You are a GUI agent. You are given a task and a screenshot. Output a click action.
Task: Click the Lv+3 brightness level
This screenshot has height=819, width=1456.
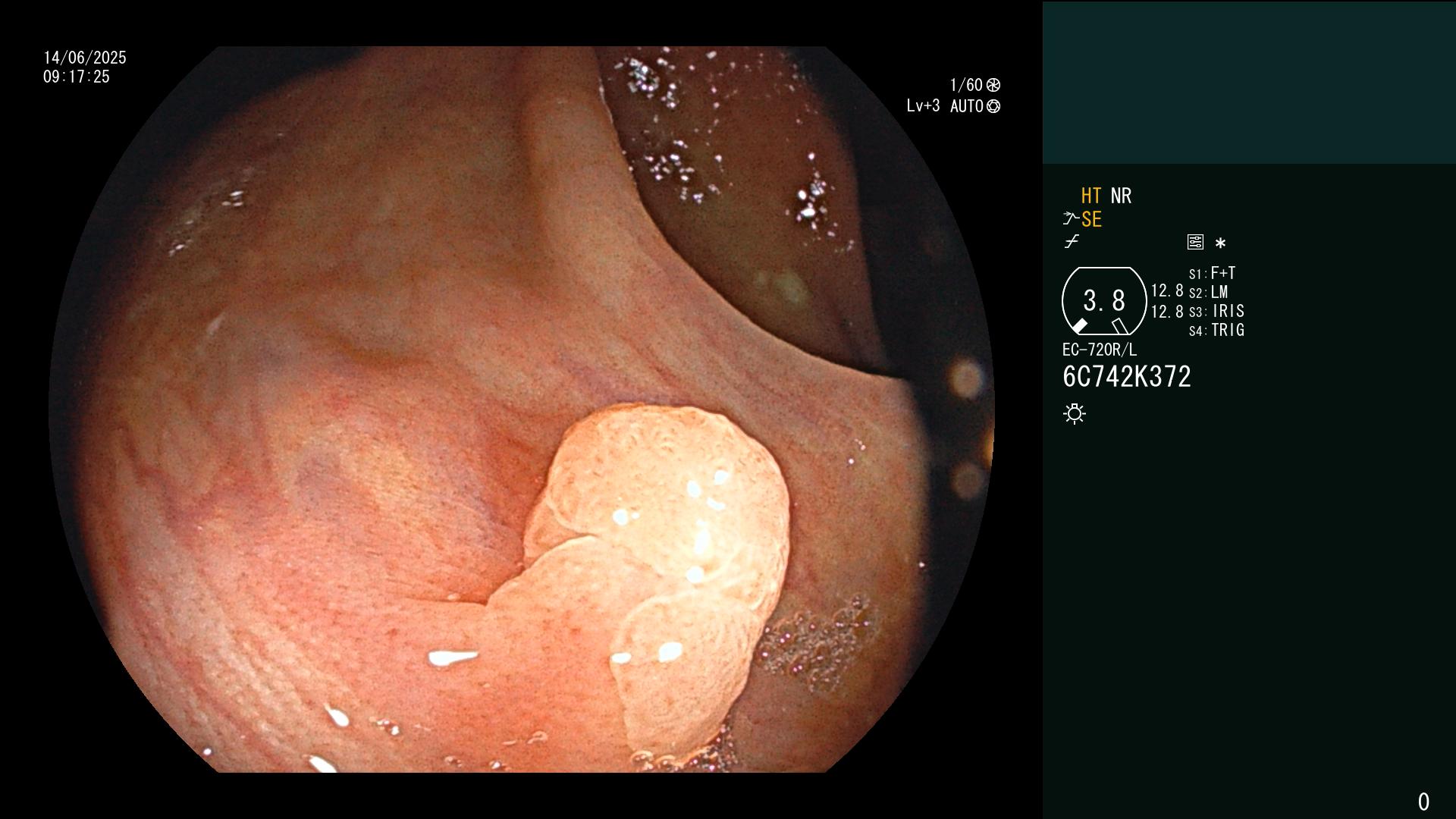pos(923,106)
